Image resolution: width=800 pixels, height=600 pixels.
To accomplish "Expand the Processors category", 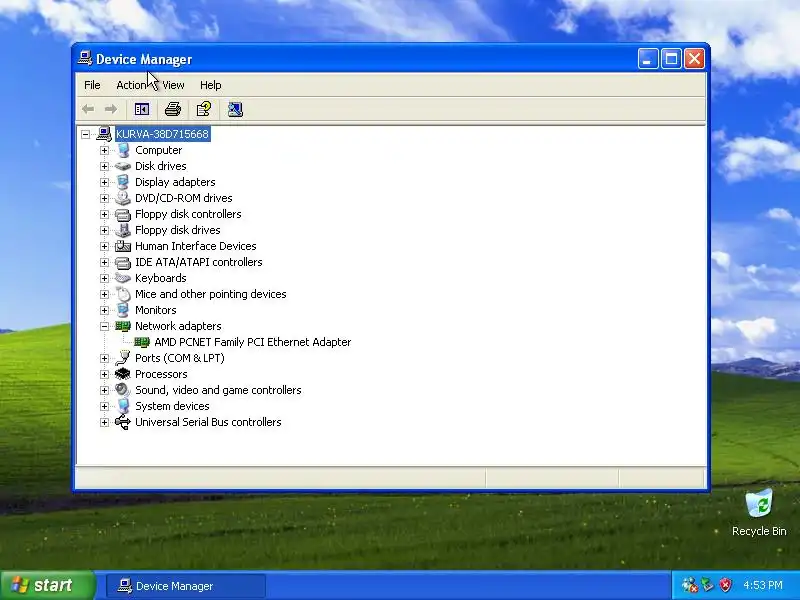I will tap(105, 374).
